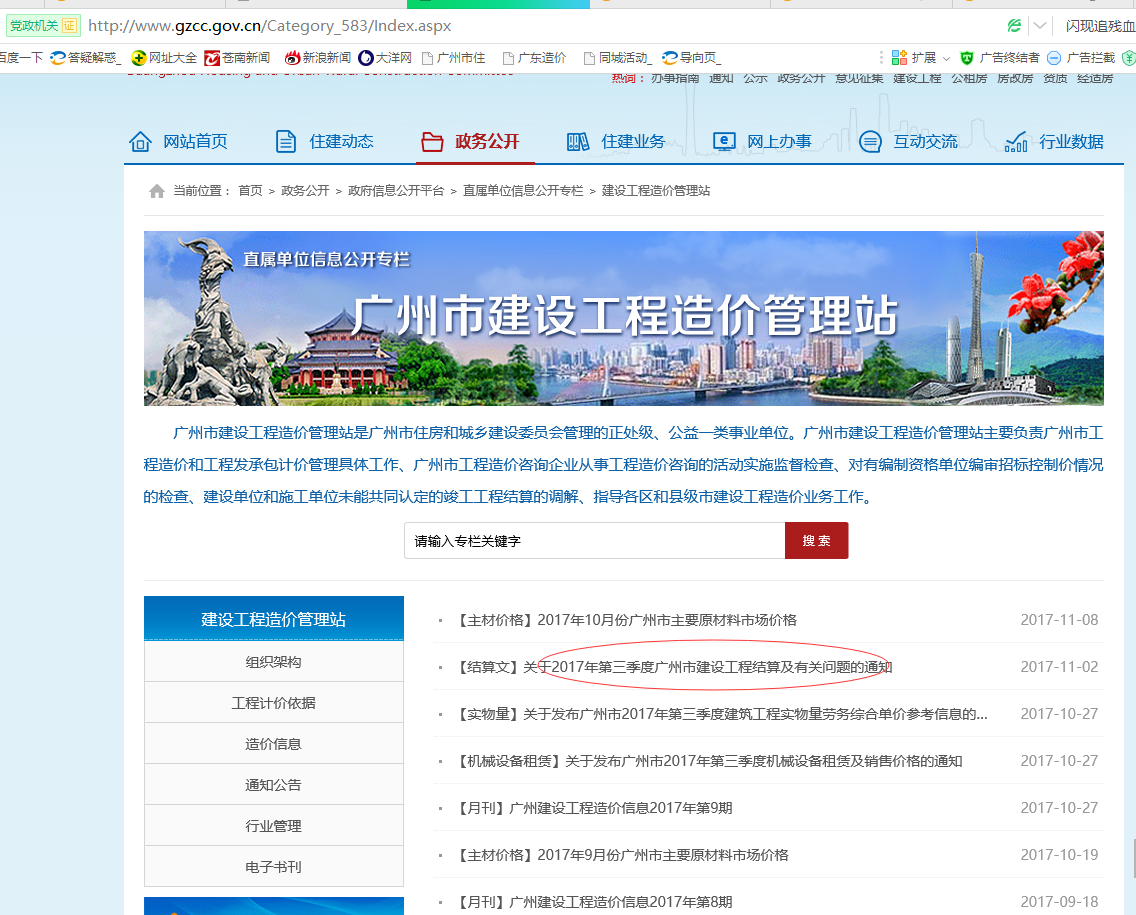
Task: Open the 住建业务 nav tab
Action: coord(616,141)
